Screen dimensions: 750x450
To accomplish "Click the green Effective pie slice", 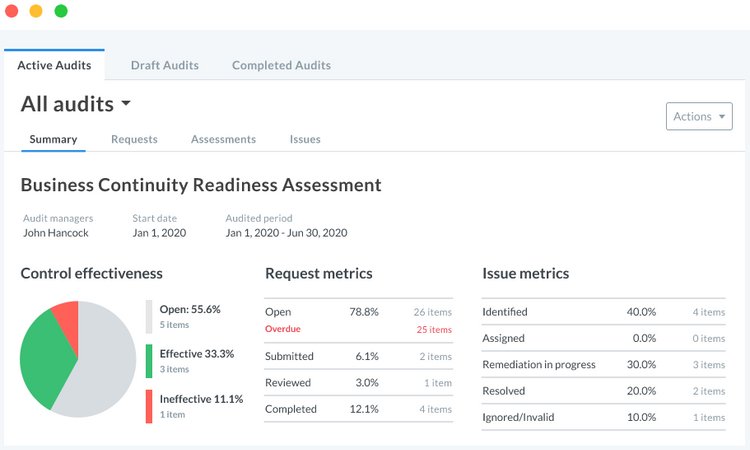I will (45, 359).
